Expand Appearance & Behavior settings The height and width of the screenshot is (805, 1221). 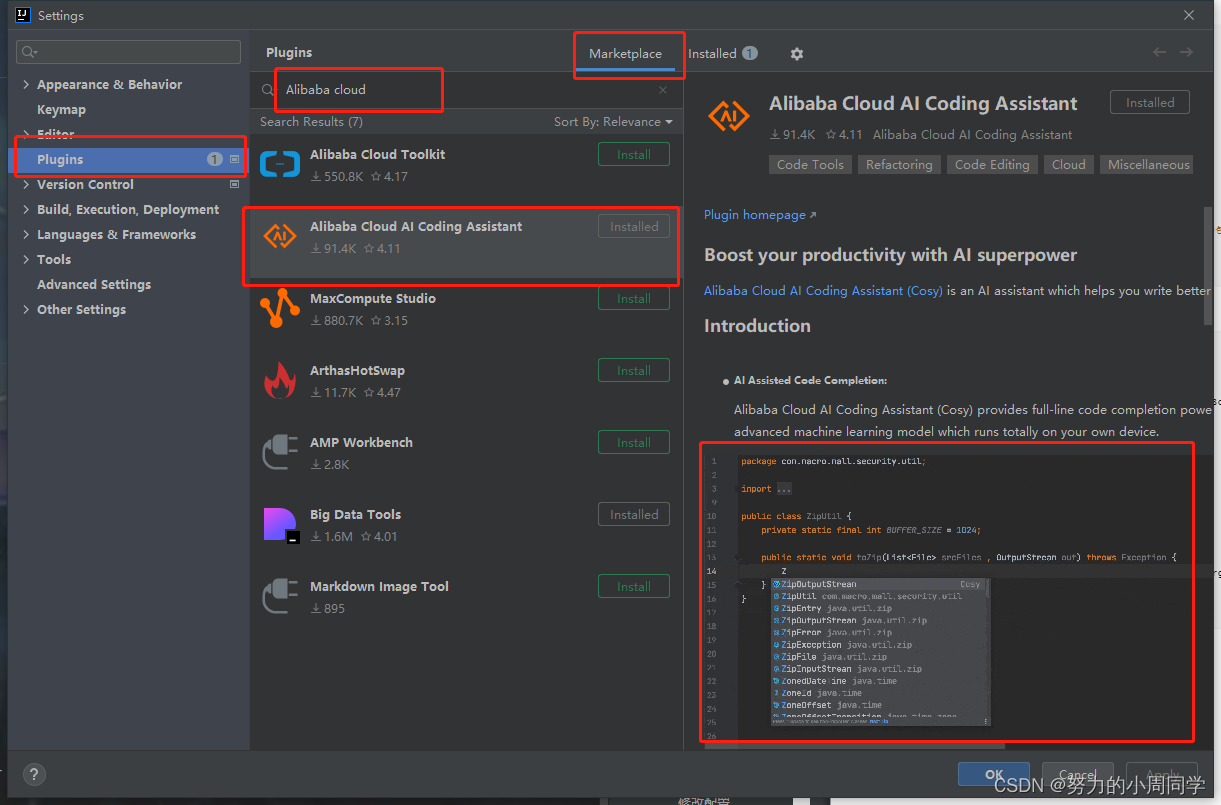coord(26,85)
